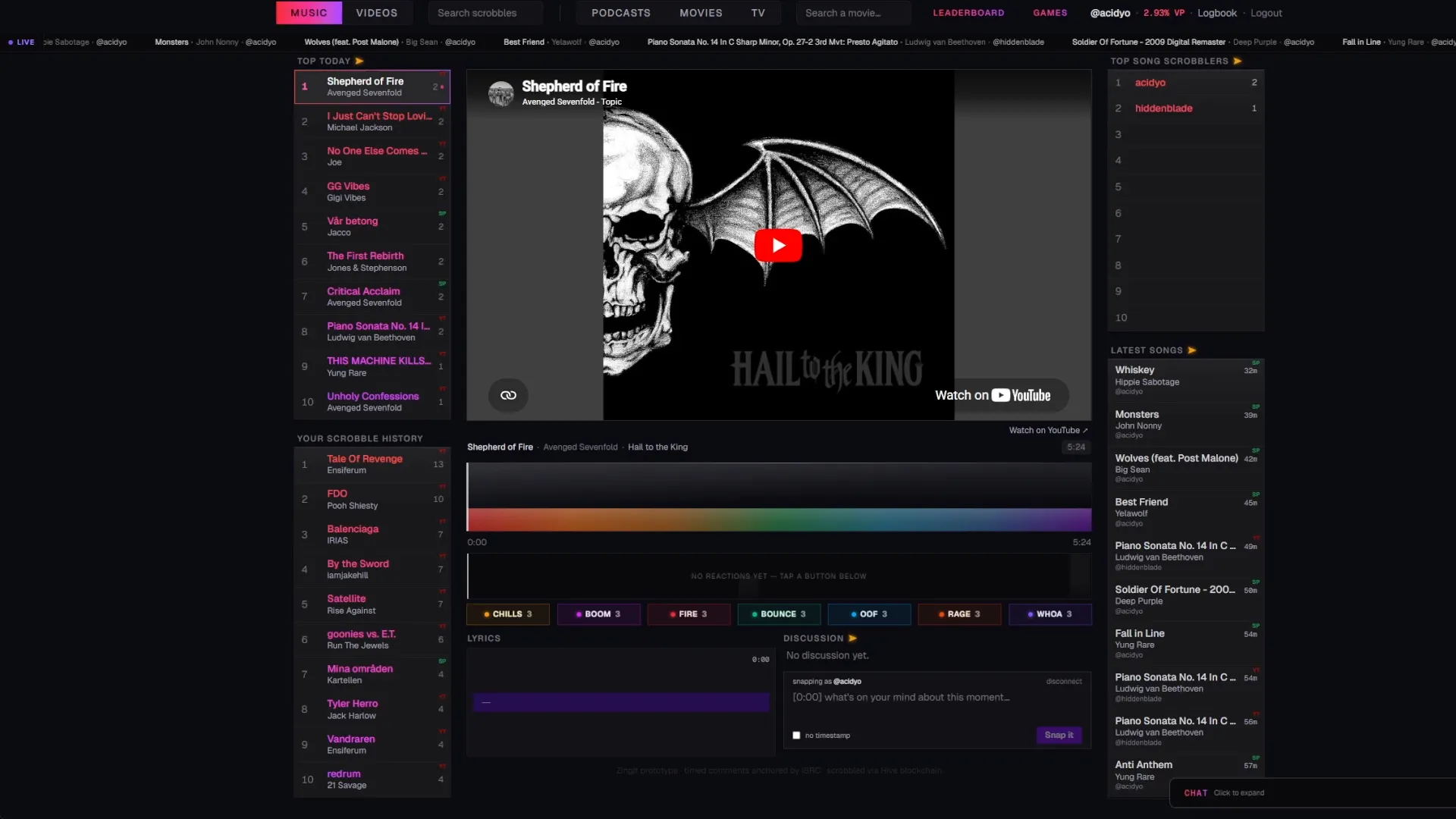React with the WHOA button

point(1050,614)
